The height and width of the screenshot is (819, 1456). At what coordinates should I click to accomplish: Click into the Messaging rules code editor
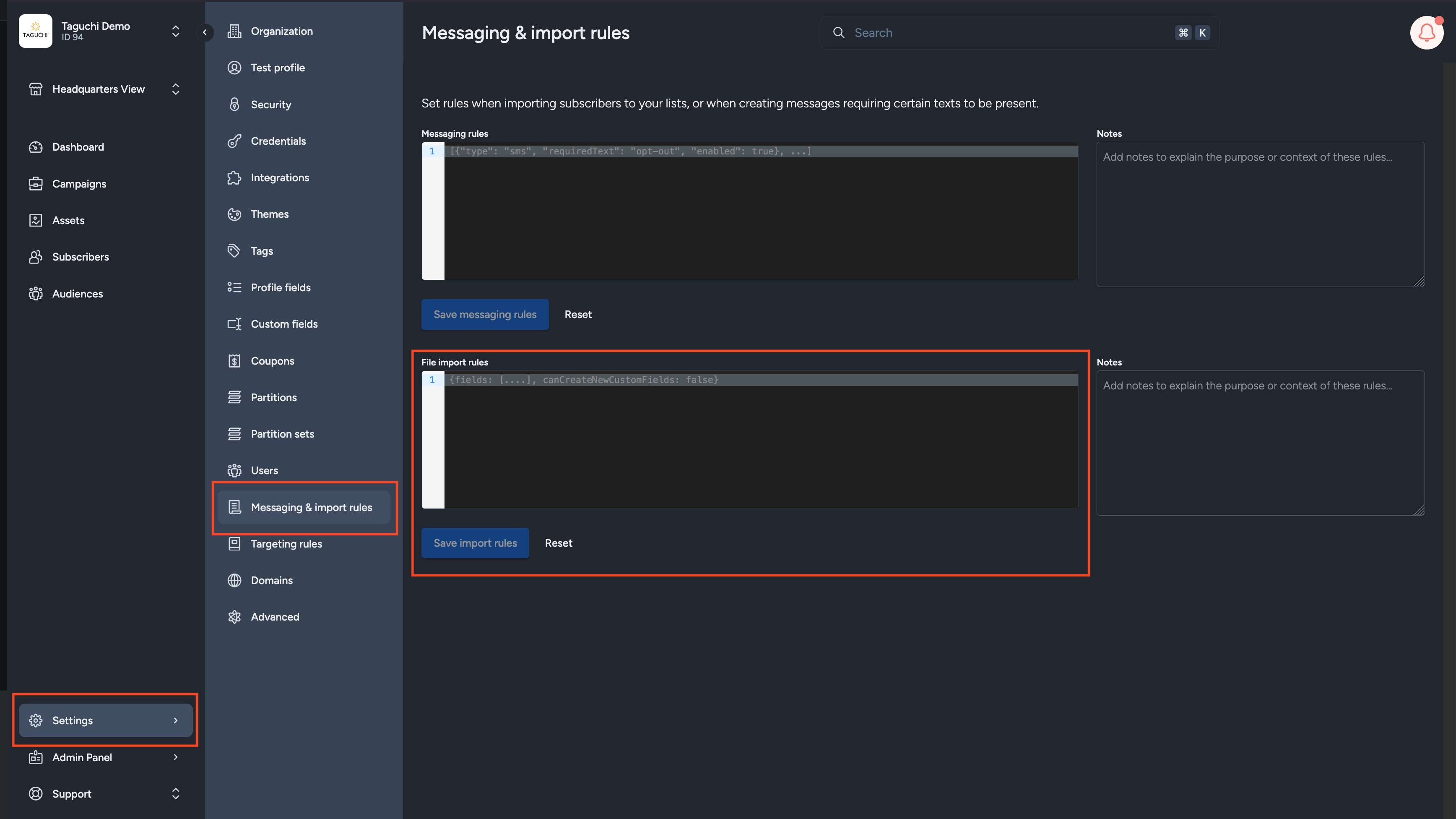[x=749, y=211]
